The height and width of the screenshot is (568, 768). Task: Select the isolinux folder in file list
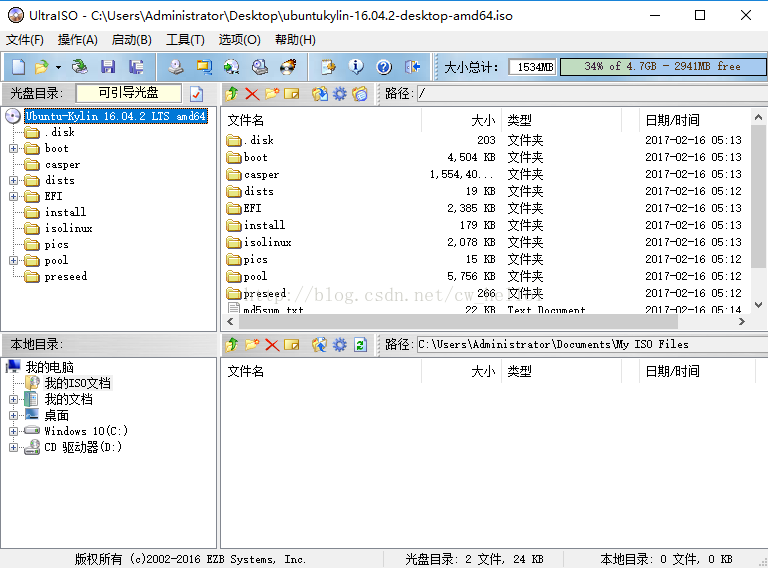pyautogui.click(x=267, y=242)
